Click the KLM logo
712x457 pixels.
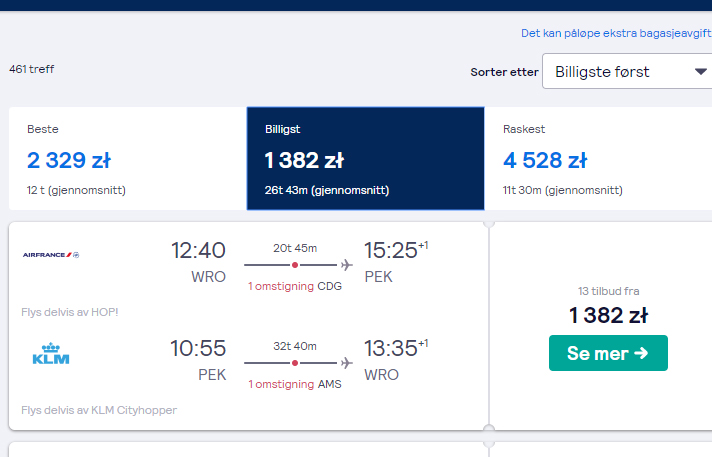51,353
